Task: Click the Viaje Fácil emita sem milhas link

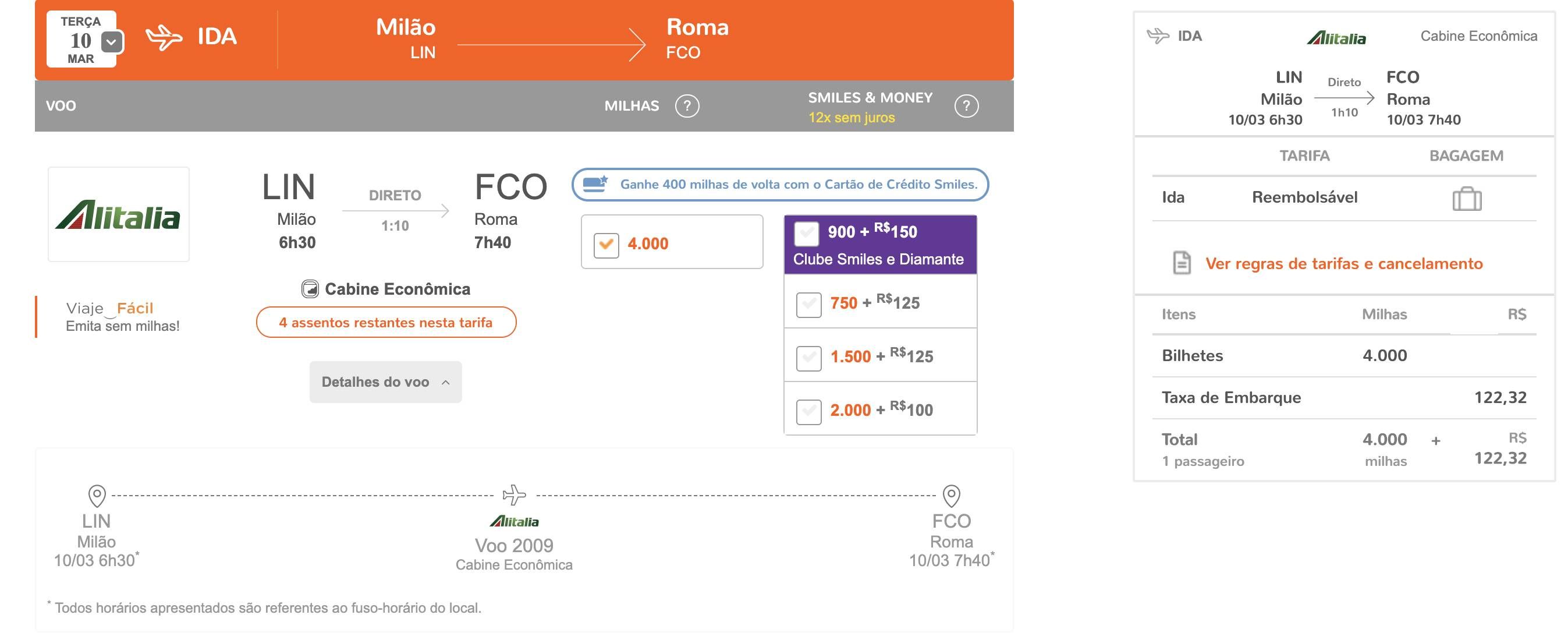Action: [x=122, y=317]
